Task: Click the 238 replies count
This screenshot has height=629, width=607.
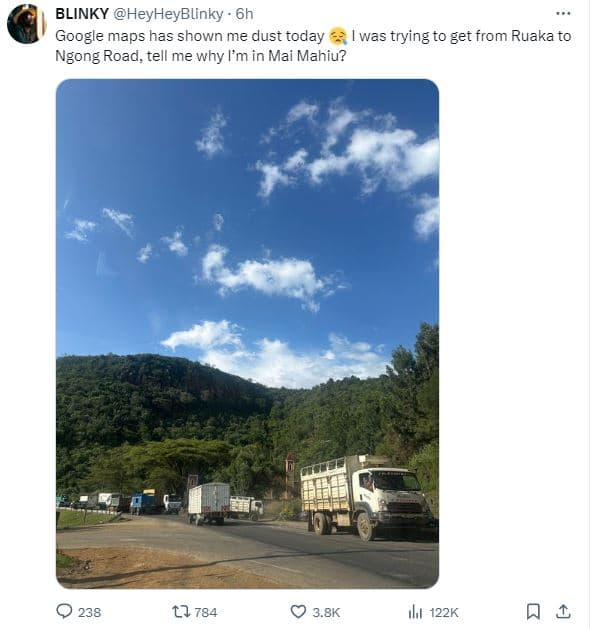Action: [89, 612]
